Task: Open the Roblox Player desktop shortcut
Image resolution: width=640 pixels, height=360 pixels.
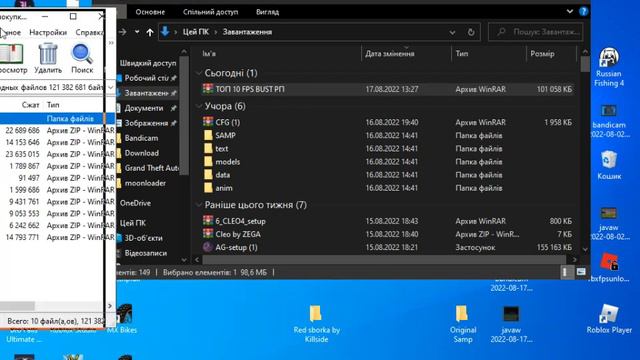Action: (609, 320)
